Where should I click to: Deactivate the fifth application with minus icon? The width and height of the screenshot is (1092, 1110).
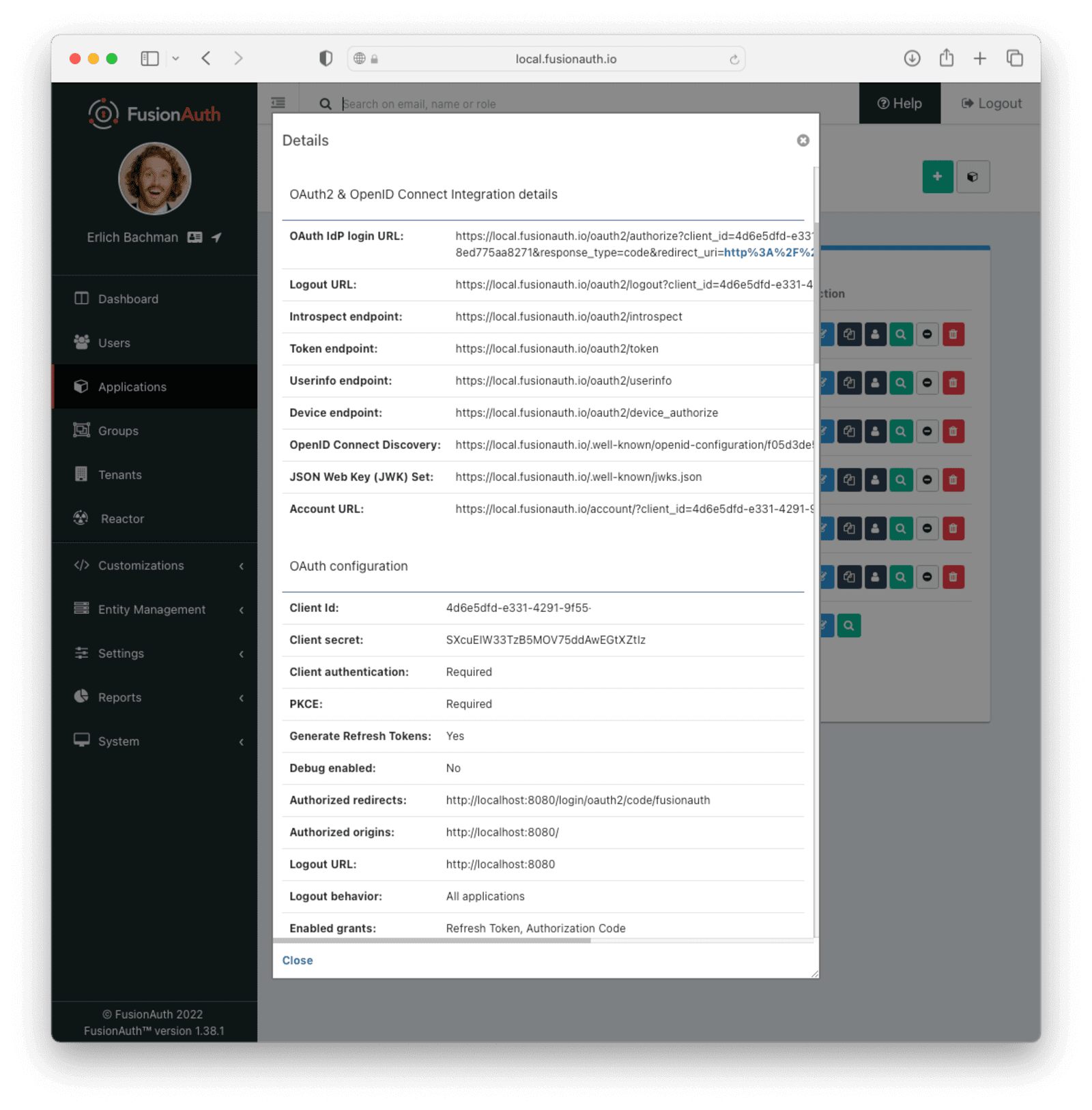coord(927,528)
